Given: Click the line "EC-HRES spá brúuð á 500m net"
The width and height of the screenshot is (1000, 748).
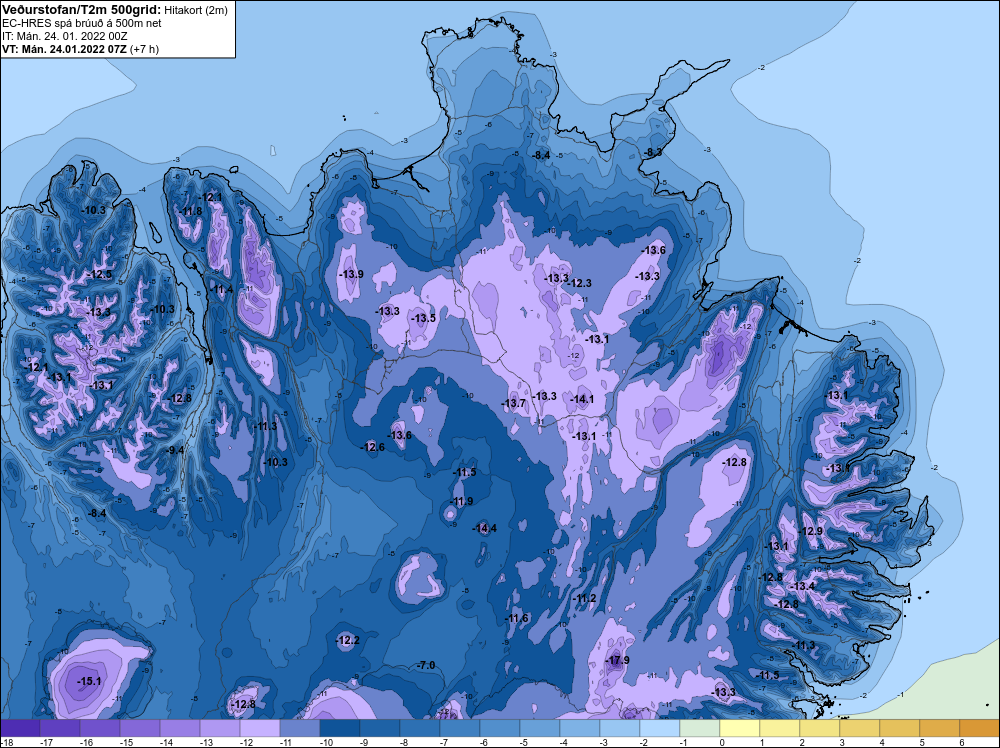Looking at the screenshot, I should (x=82, y=23).
